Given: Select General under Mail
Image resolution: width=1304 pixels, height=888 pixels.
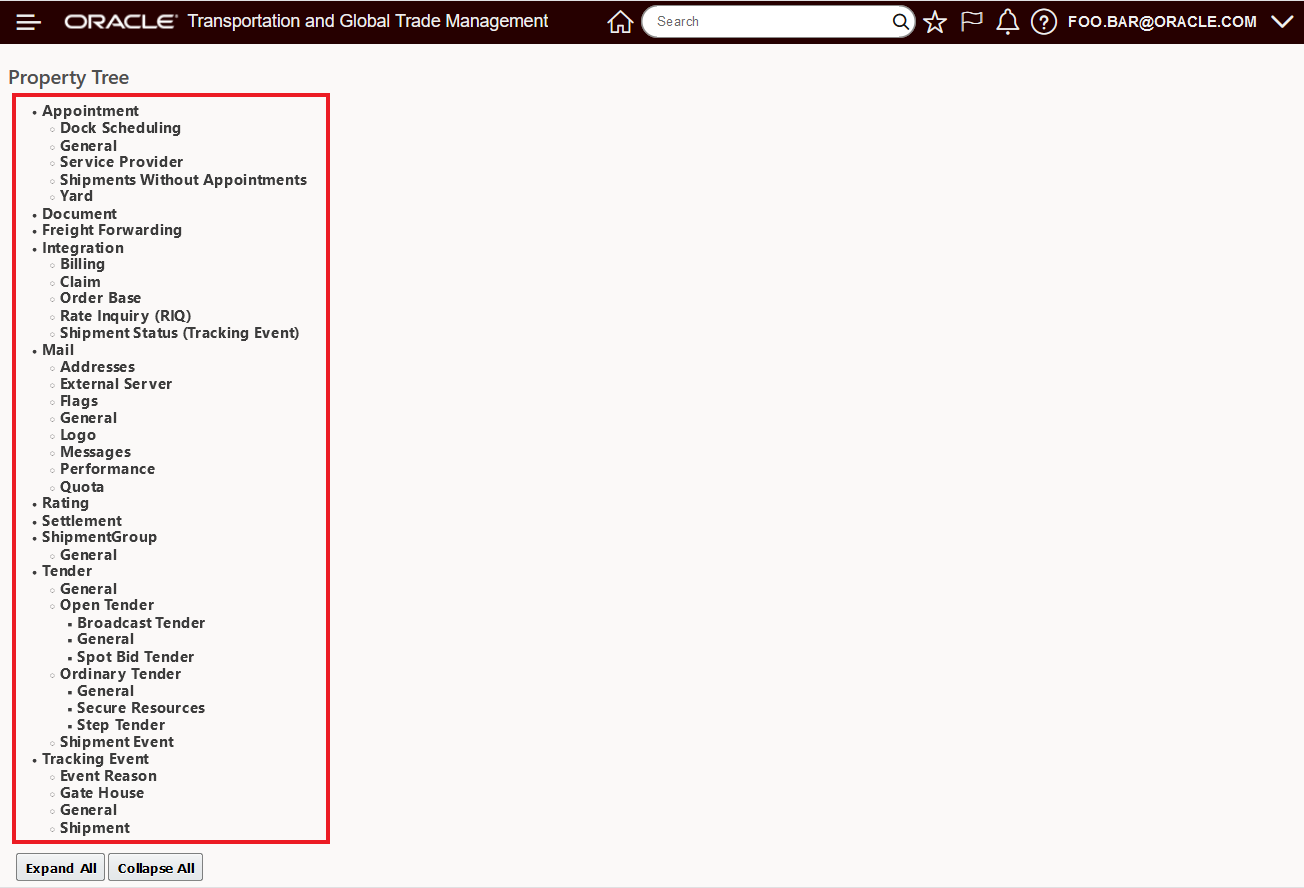Looking at the screenshot, I should (x=88, y=418).
